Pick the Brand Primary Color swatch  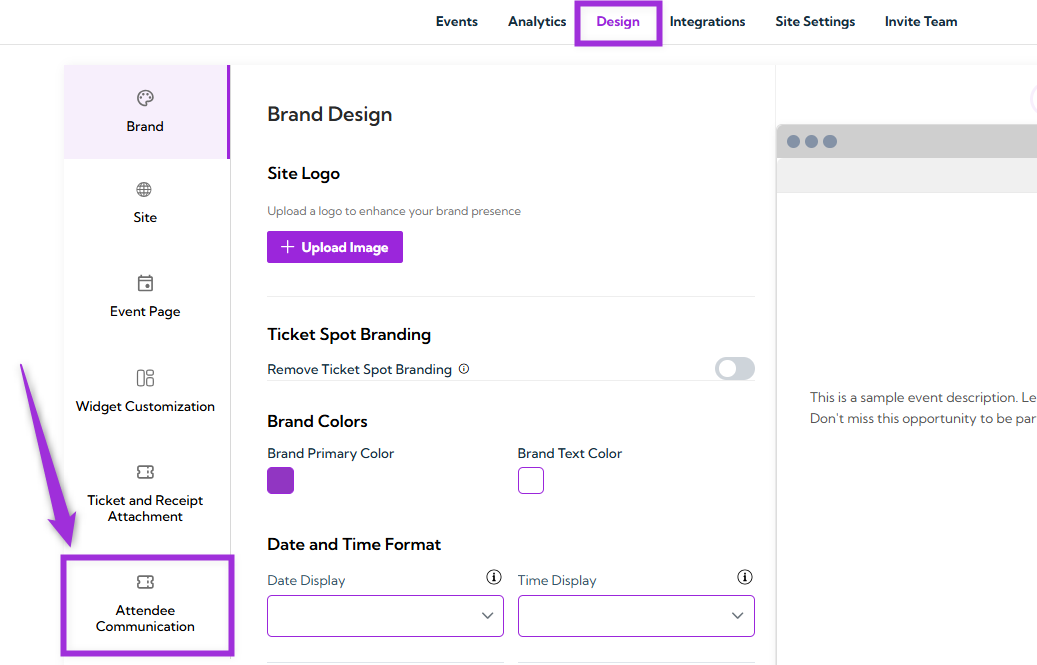[281, 481]
